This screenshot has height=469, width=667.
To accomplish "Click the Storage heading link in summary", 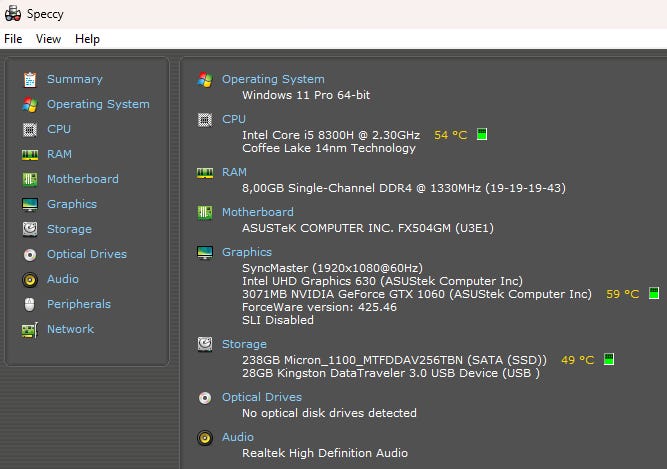I will click(x=245, y=344).
